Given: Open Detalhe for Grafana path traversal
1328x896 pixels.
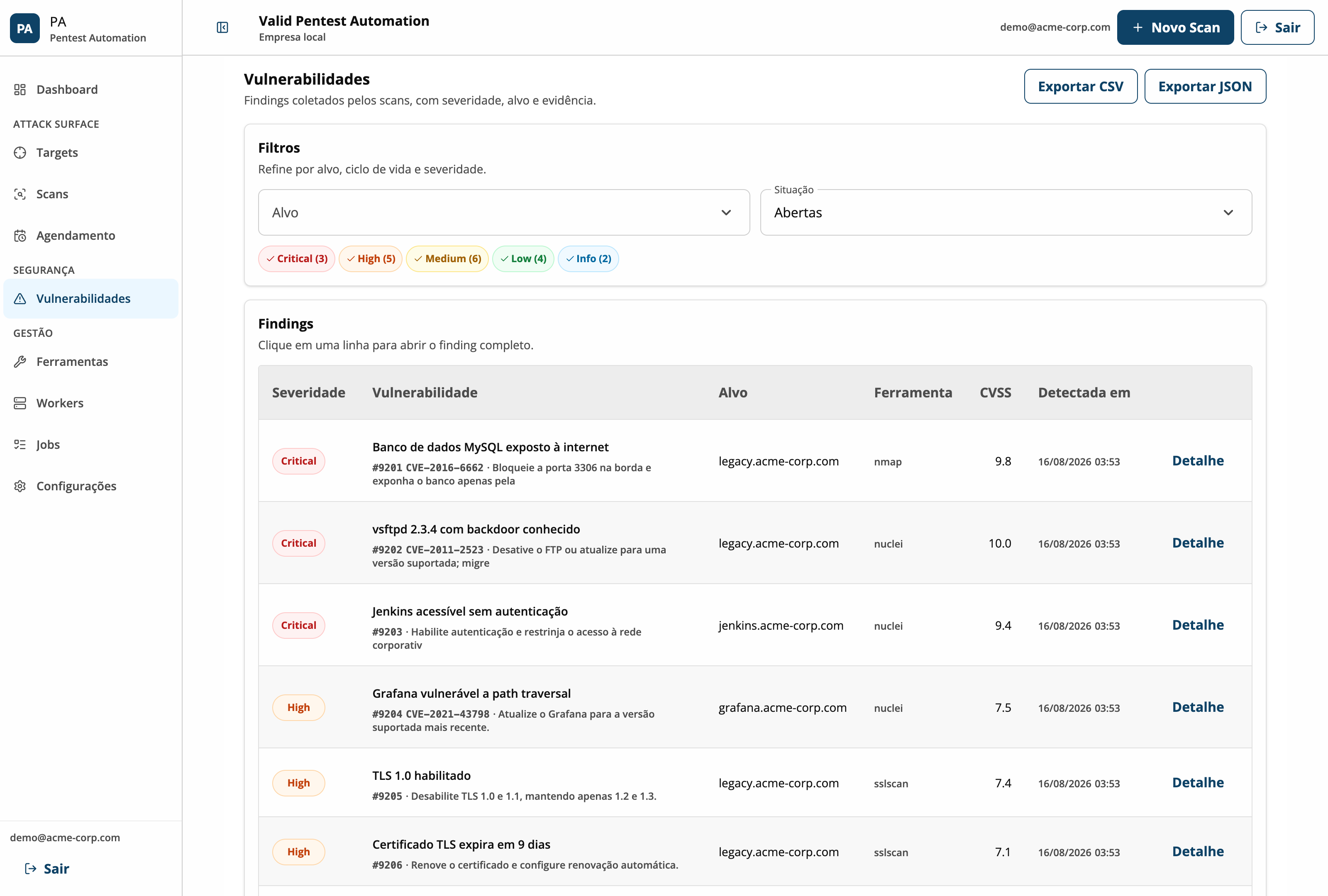Looking at the screenshot, I should coord(1198,708).
